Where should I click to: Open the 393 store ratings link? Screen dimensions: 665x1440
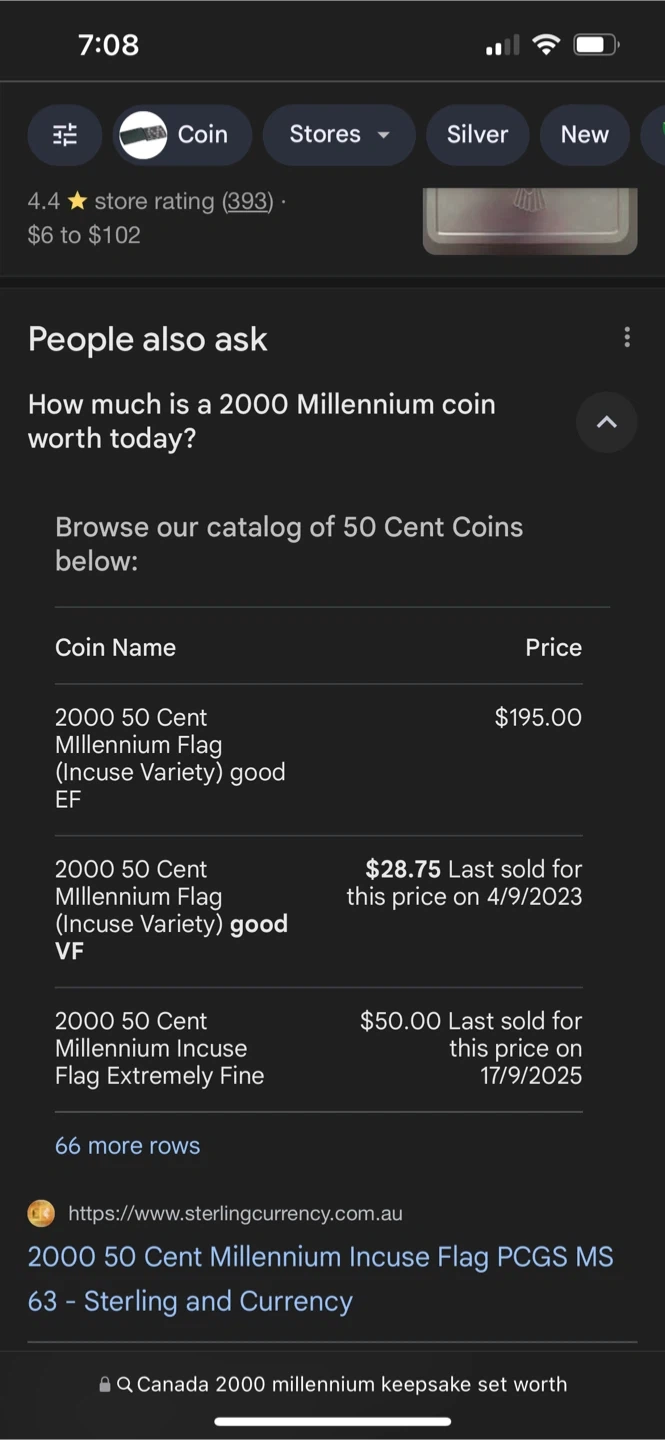point(247,201)
